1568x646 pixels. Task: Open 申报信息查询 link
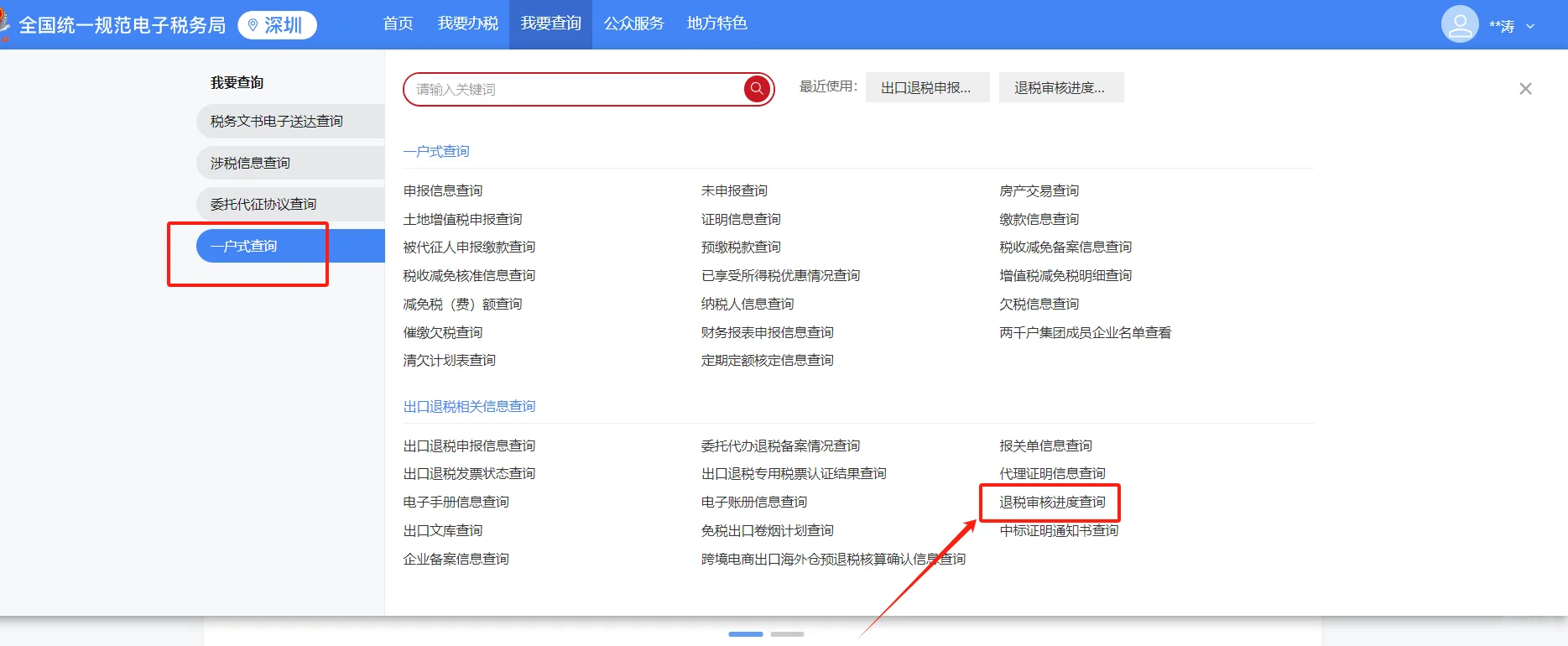[x=443, y=190]
